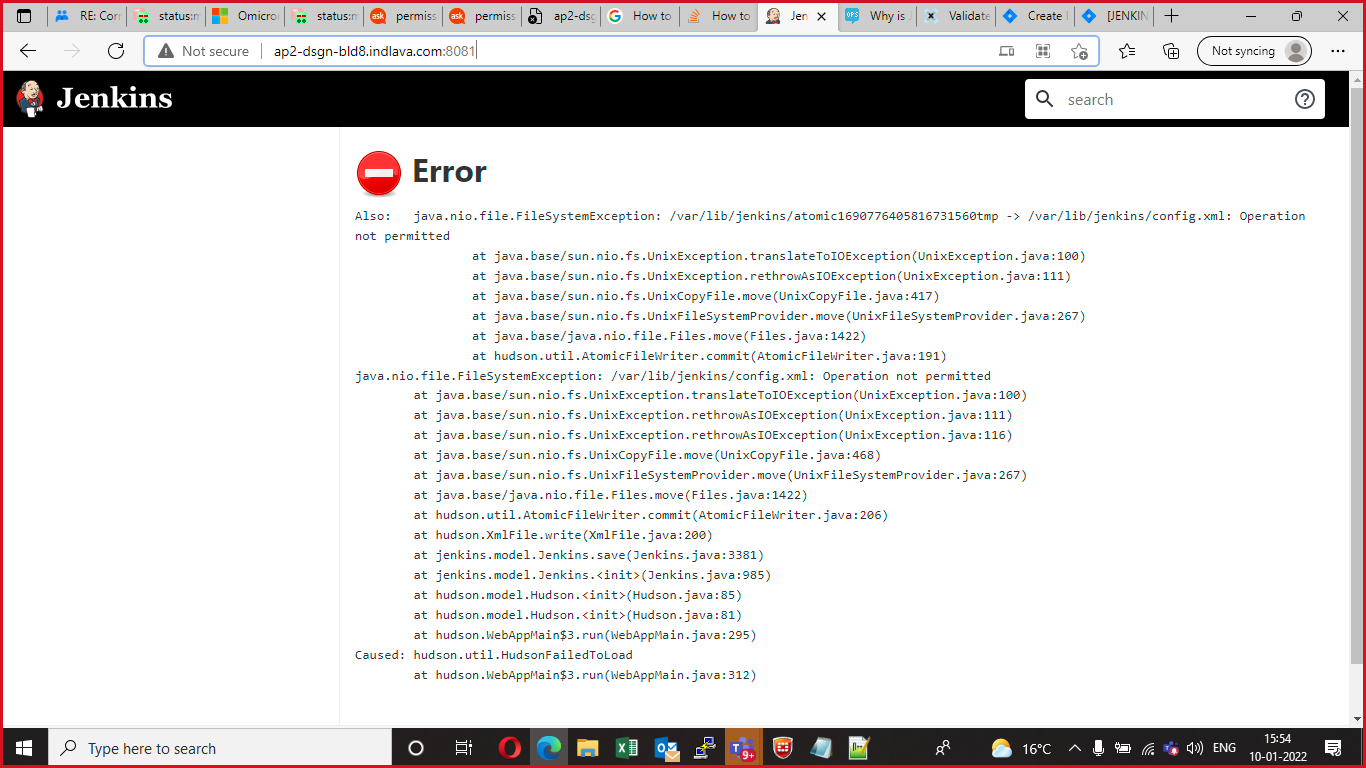Viewport: 1366px width, 768px height.
Task: Go back to the previous page
Action: pos(27,51)
